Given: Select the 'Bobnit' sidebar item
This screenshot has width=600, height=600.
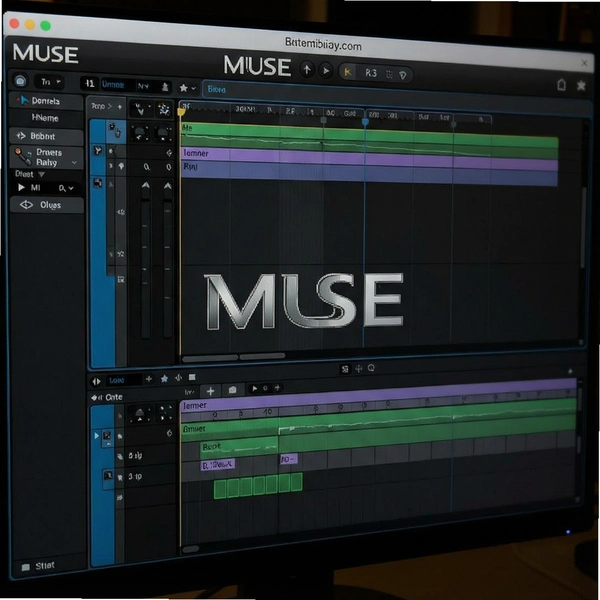Looking at the screenshot, I should (x=46, y=136).
